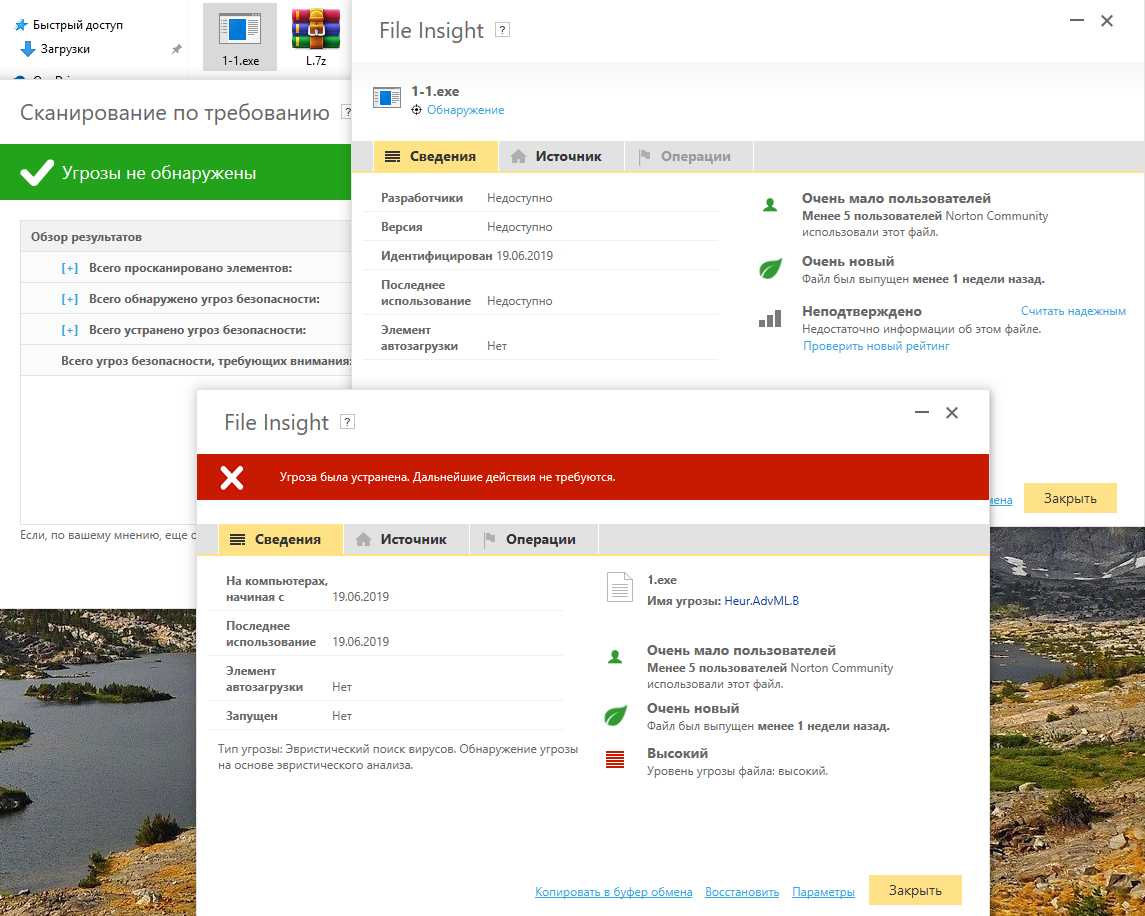Click Проверить новый рейтинг link

tap(876, 346)
